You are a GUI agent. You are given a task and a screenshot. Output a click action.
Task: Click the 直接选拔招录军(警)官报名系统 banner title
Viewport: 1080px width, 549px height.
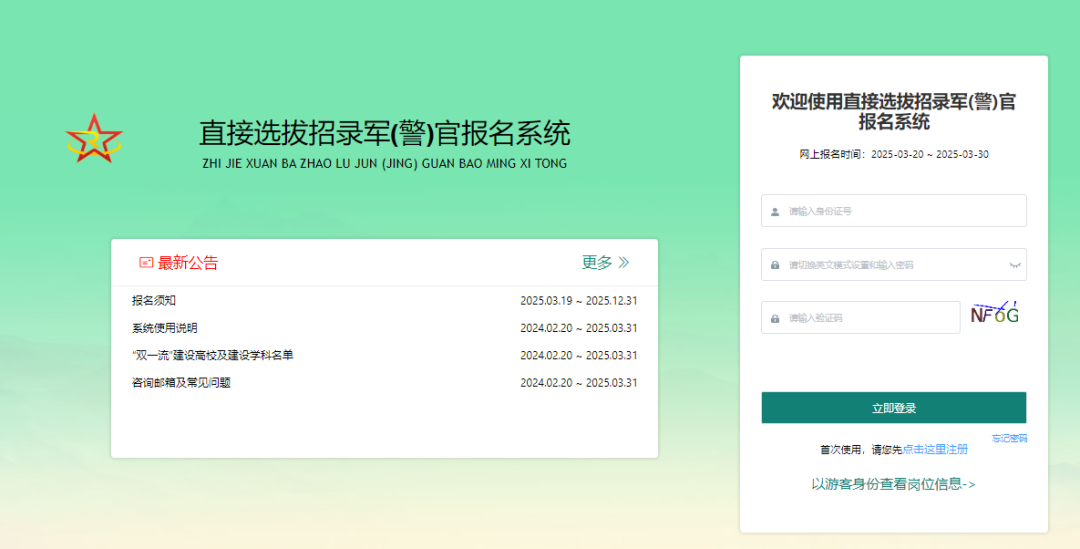[x=384, y=133]
